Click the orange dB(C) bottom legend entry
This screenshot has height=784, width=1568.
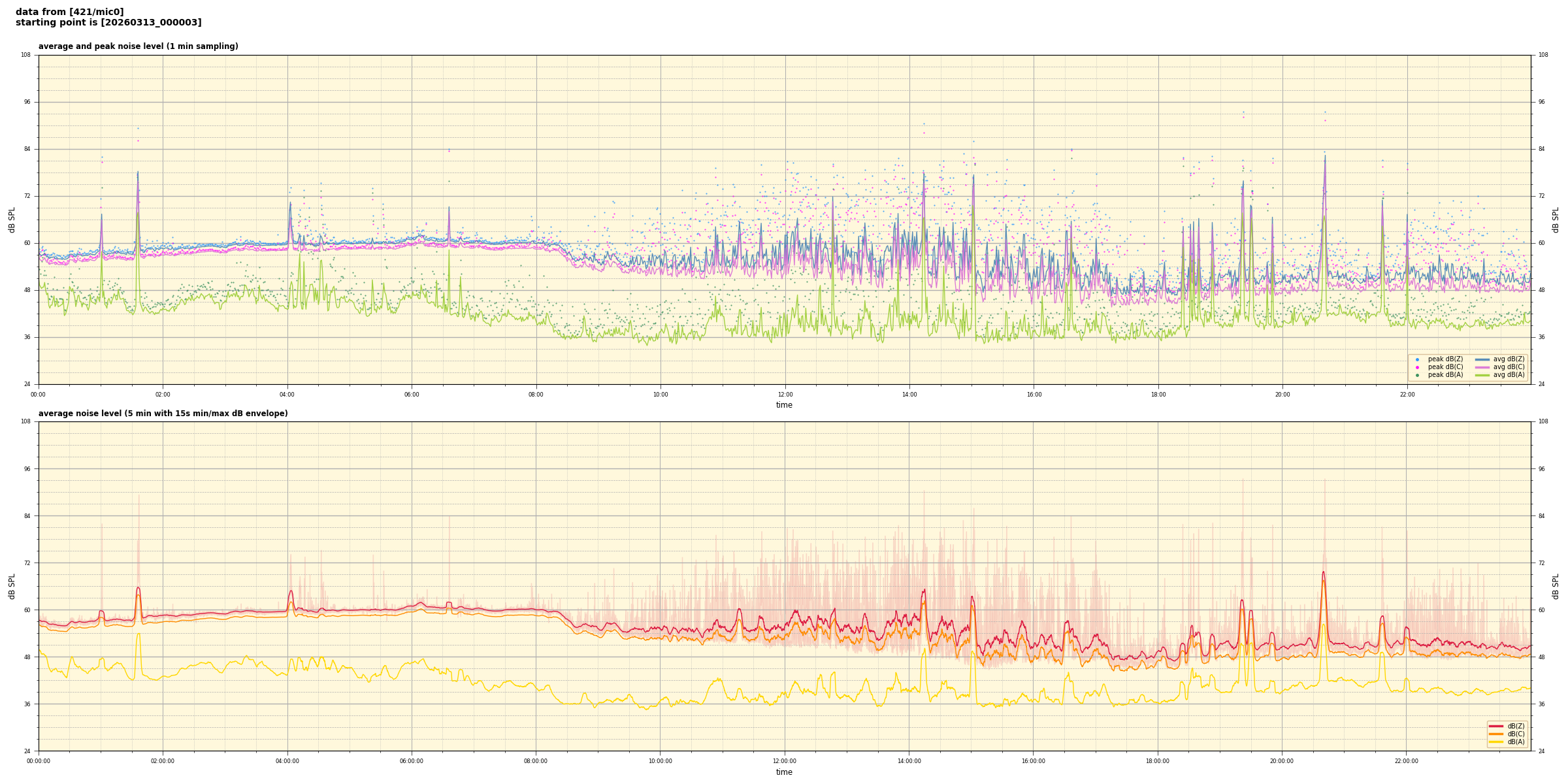(x=1496, y=734)
